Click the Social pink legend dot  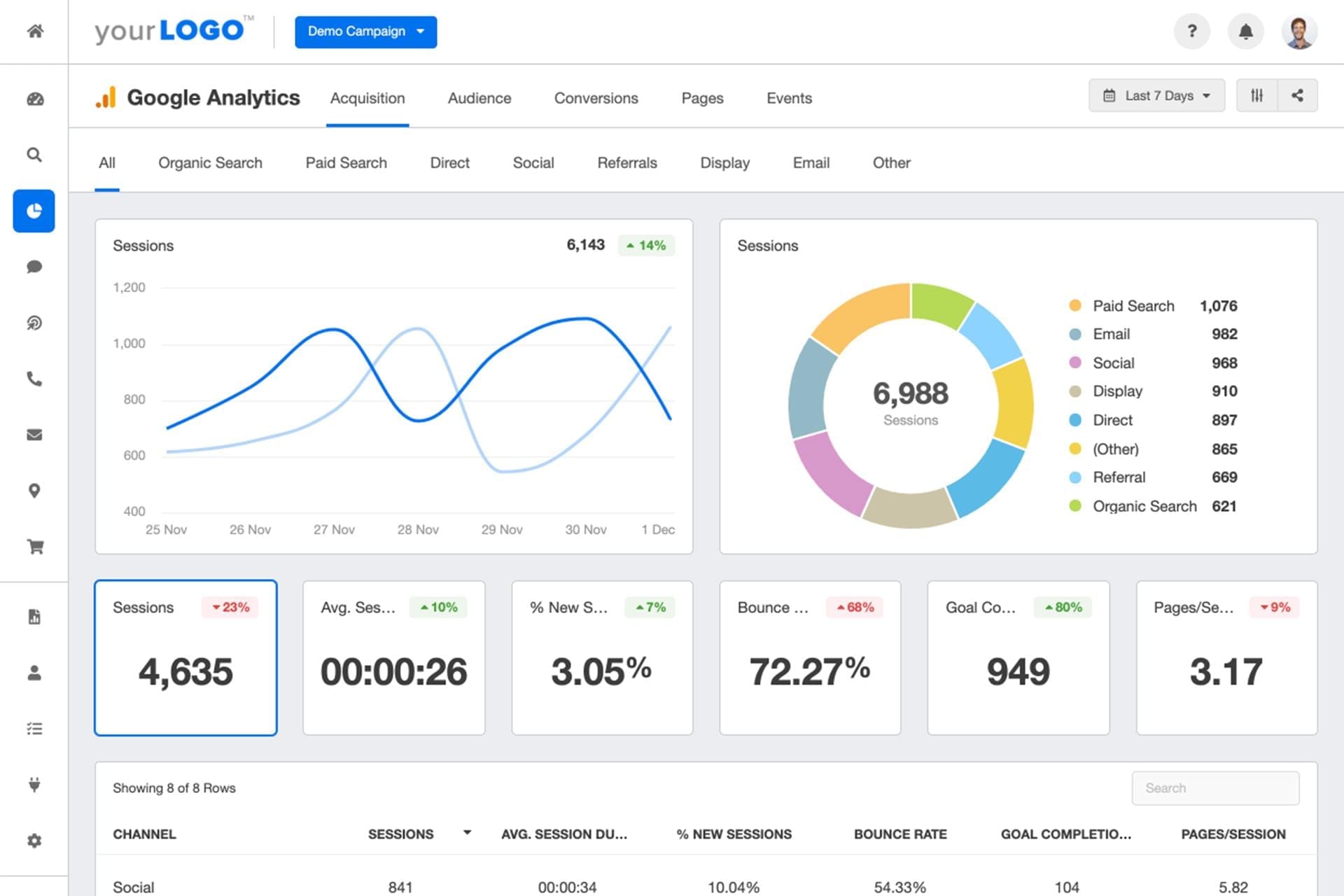point(1075,363)
